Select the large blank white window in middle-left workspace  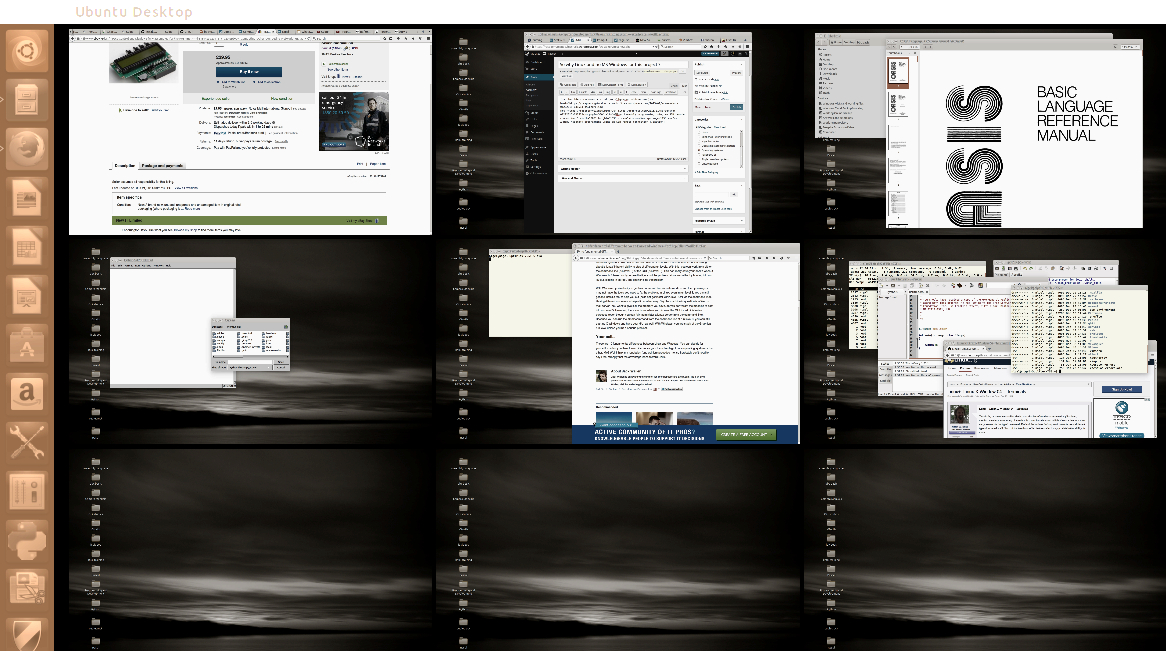click(x=160, y=320)
